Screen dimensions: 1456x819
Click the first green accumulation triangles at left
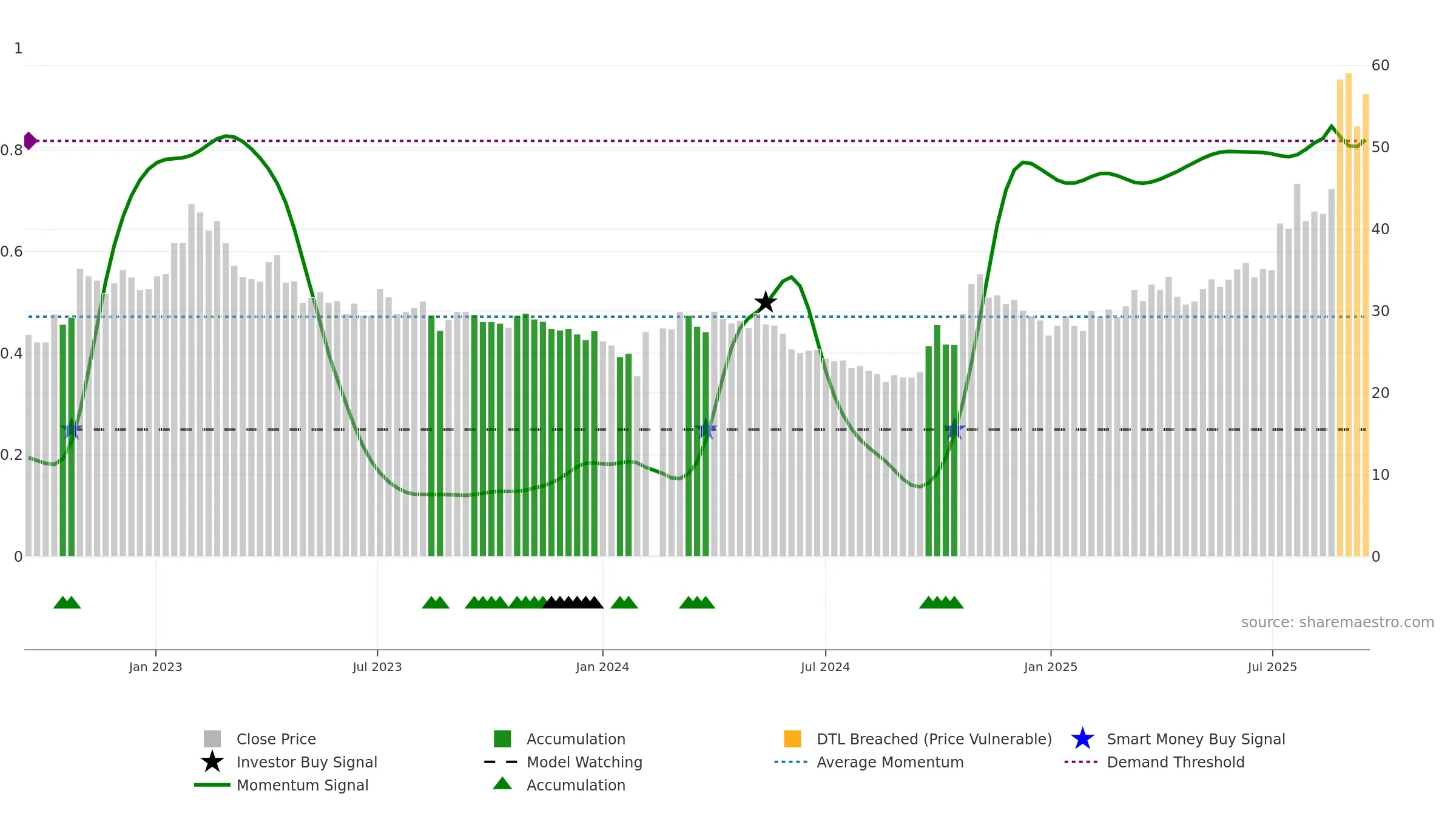coord(67,602)
